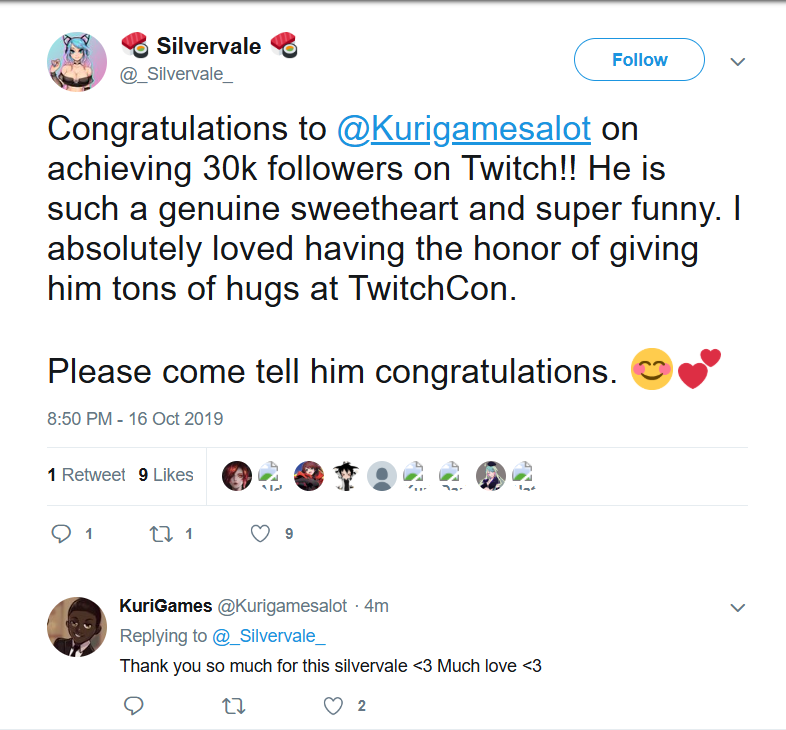
Task: Open the @_Silvervale_ replying-to link
Action: click(269, 636)
